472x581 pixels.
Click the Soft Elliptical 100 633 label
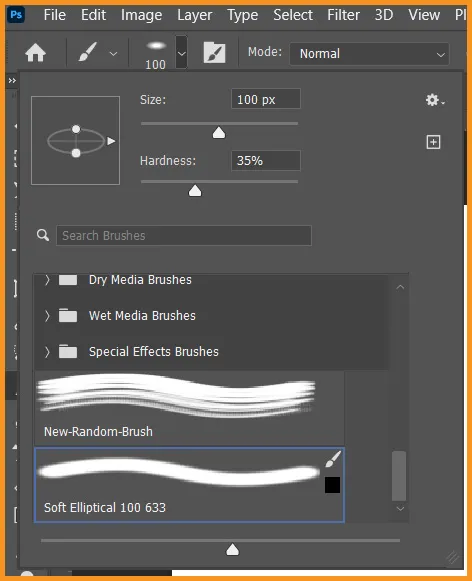tap(105, 508)
